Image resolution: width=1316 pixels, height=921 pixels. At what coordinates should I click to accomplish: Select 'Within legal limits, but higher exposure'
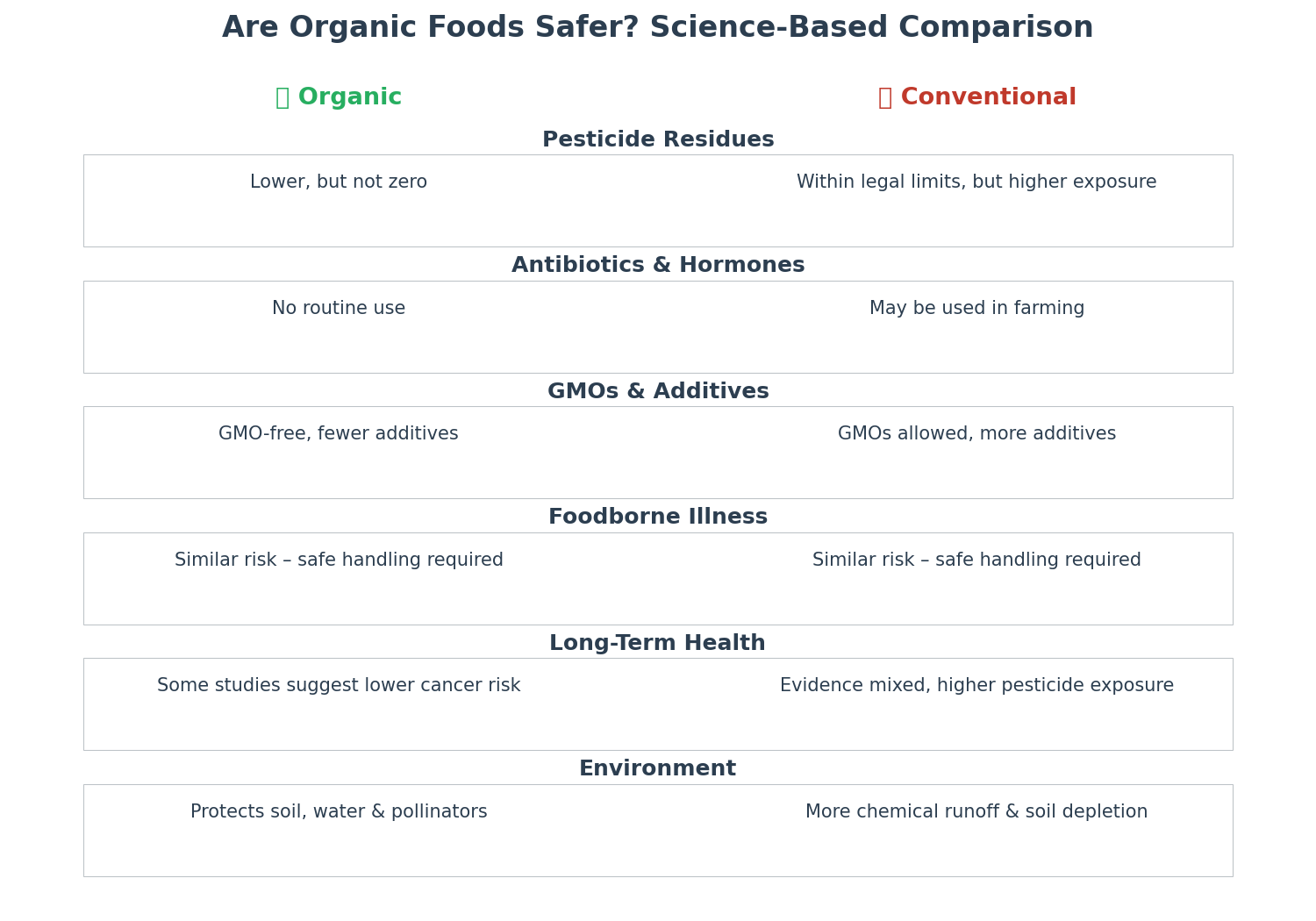pos(976,182)
